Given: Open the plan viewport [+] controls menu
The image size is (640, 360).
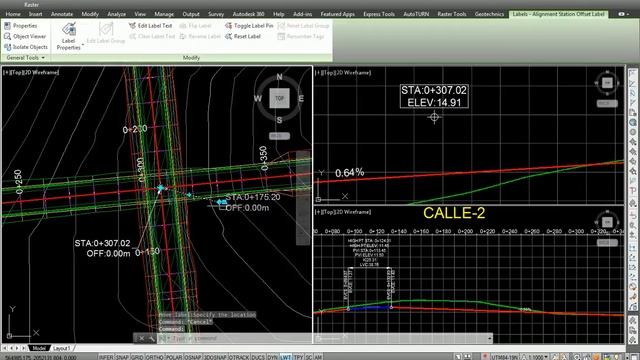Looking at the screenshot, I should pyautogui.click(x=6, y=72).
